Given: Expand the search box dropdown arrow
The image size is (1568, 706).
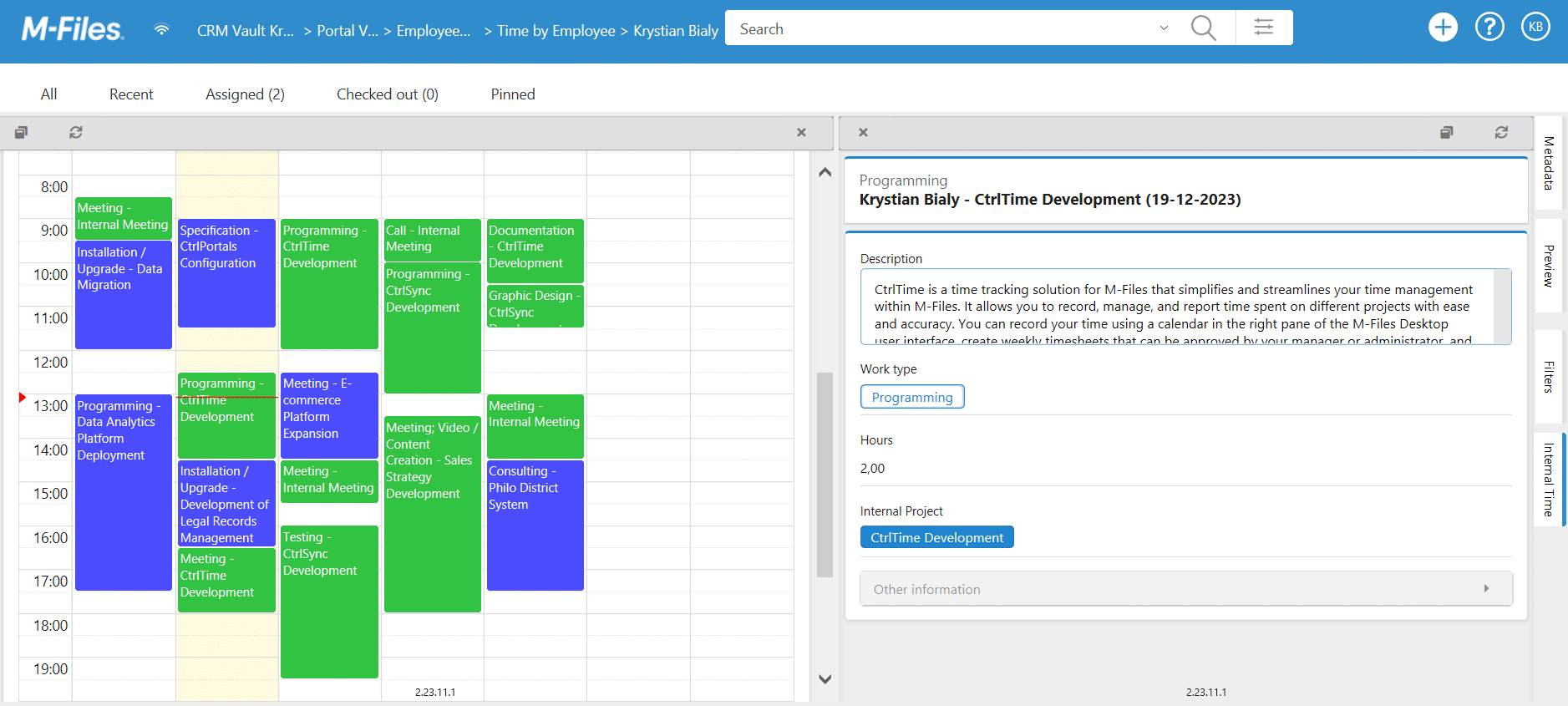Looking at the screenshot, I should pos(1164,28).
